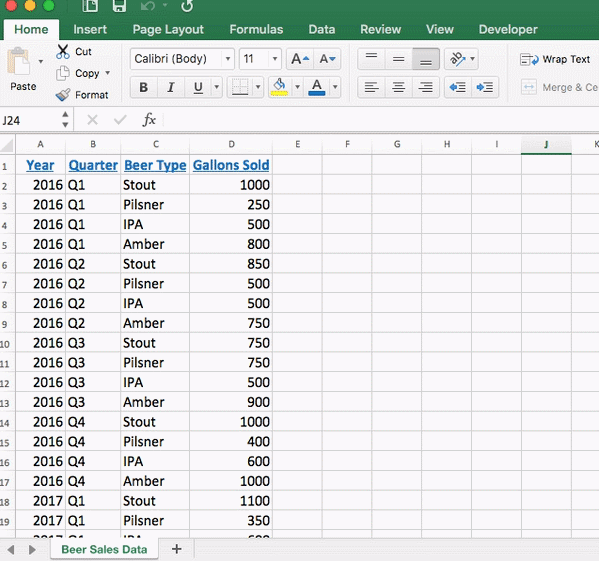Viewport: 599px width, 561px height.
Task: Middle-align cell contents
Action: tap(398, 59)
